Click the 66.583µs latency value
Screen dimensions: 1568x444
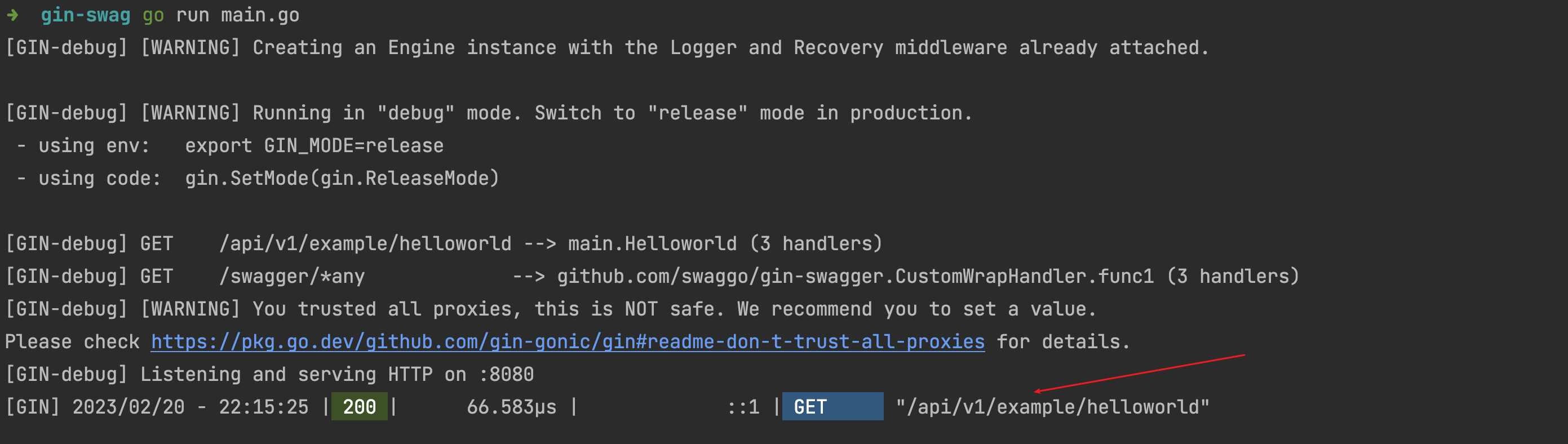[x=511, y=407]
